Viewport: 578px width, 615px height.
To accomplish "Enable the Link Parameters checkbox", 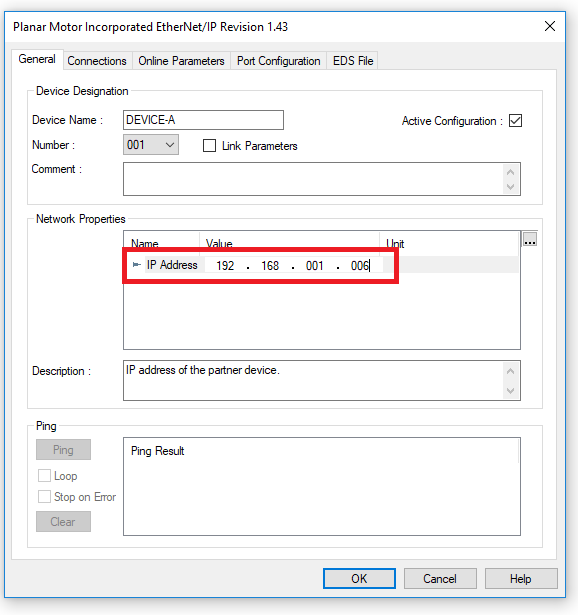I will click(x=209, y=146).
